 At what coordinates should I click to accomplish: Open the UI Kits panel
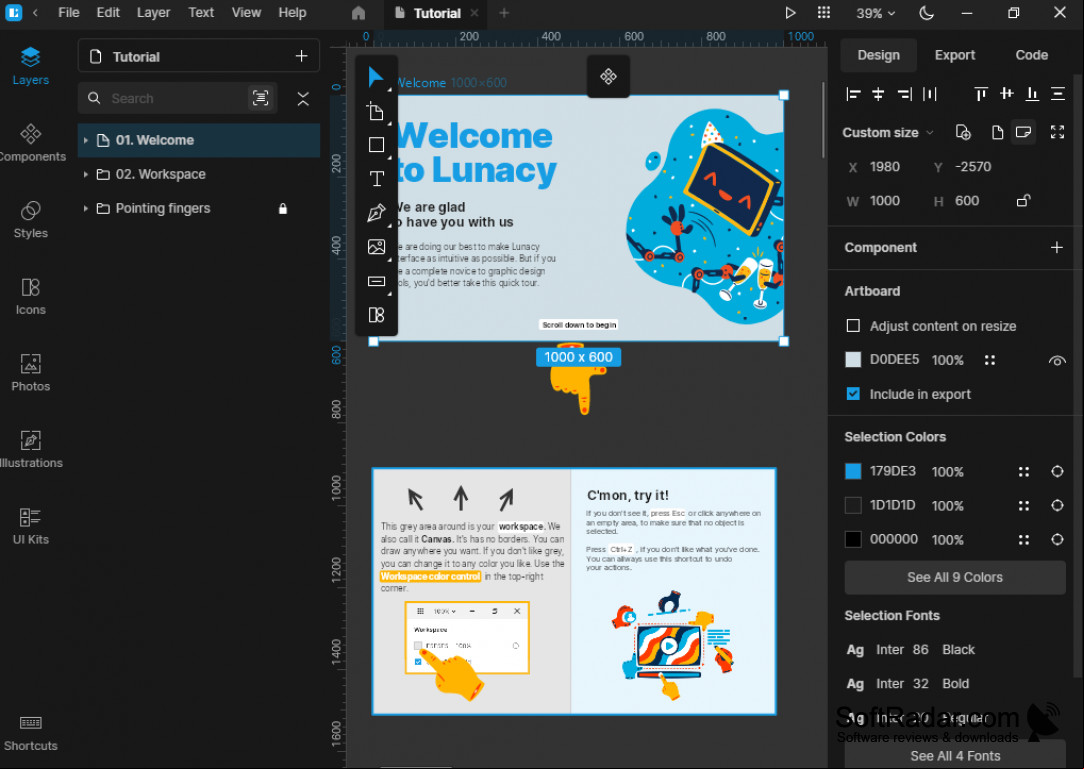point(30,526)
